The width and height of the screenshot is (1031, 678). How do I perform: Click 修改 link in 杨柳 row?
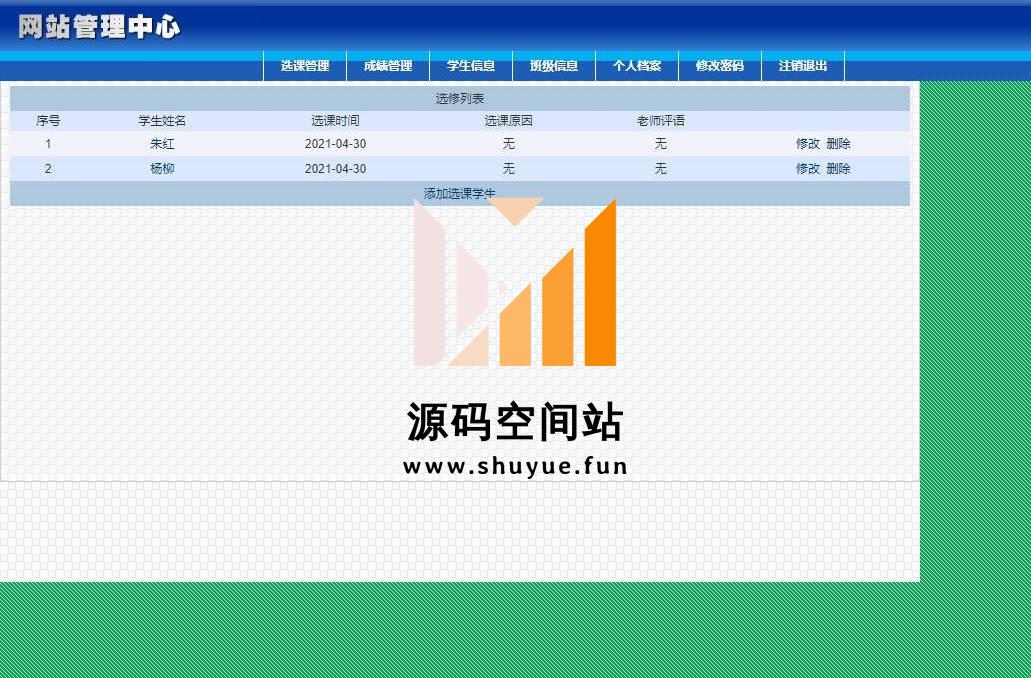point(807,168)
